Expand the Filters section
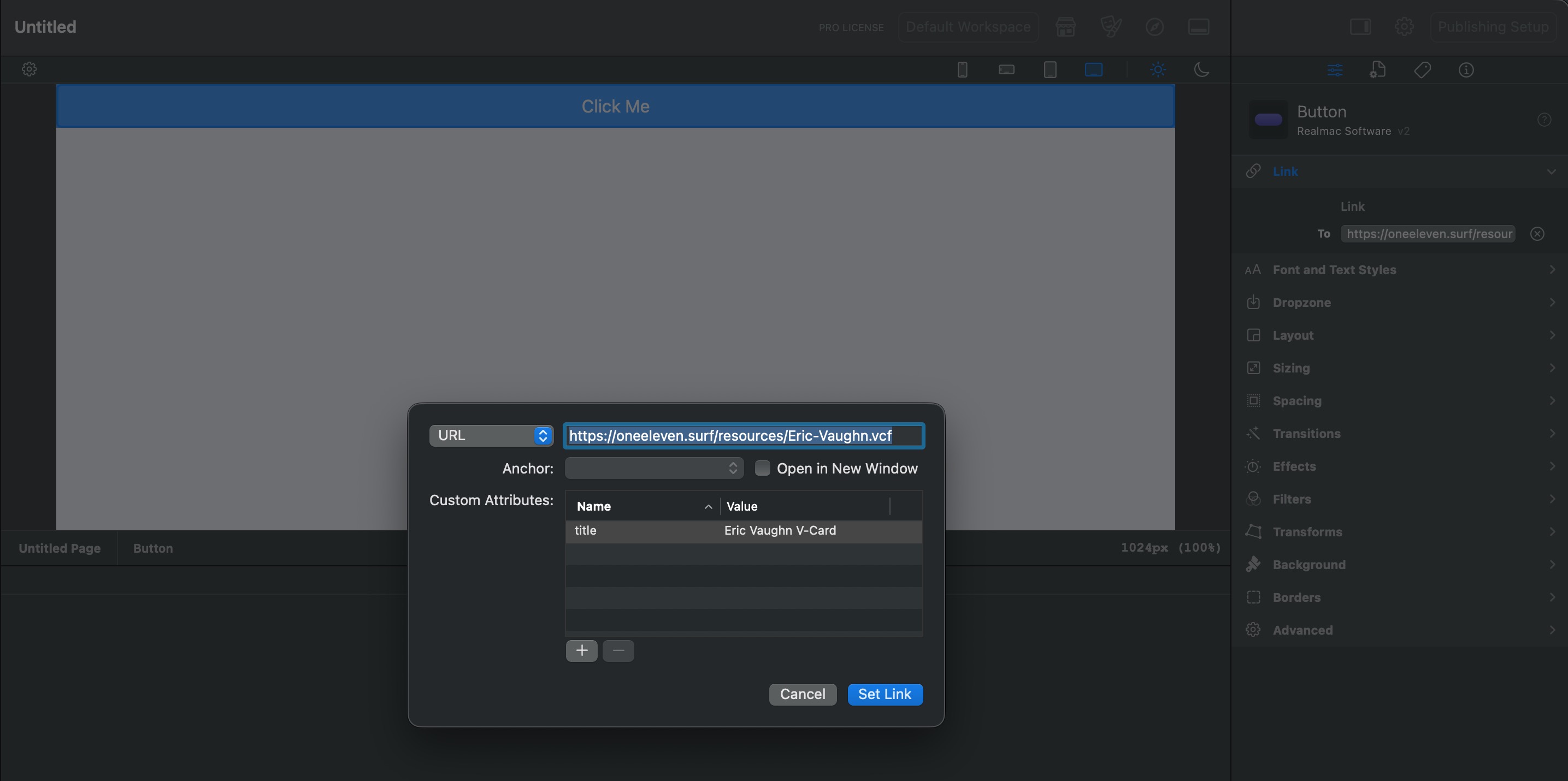 pyautogui.click(x=1399, y=499)
